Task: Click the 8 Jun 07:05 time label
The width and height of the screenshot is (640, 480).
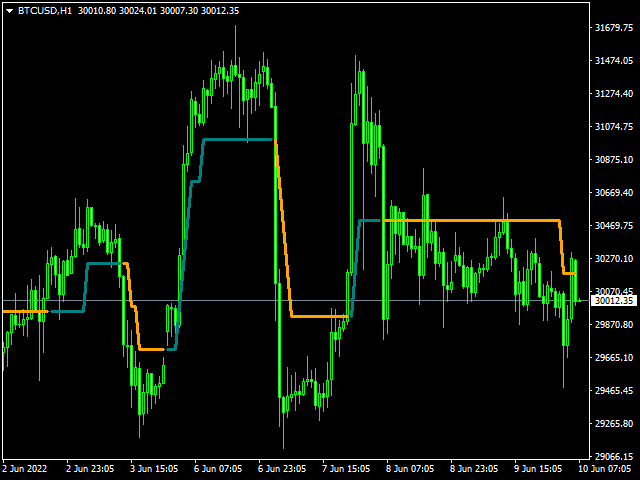Action: coord(410,469)
